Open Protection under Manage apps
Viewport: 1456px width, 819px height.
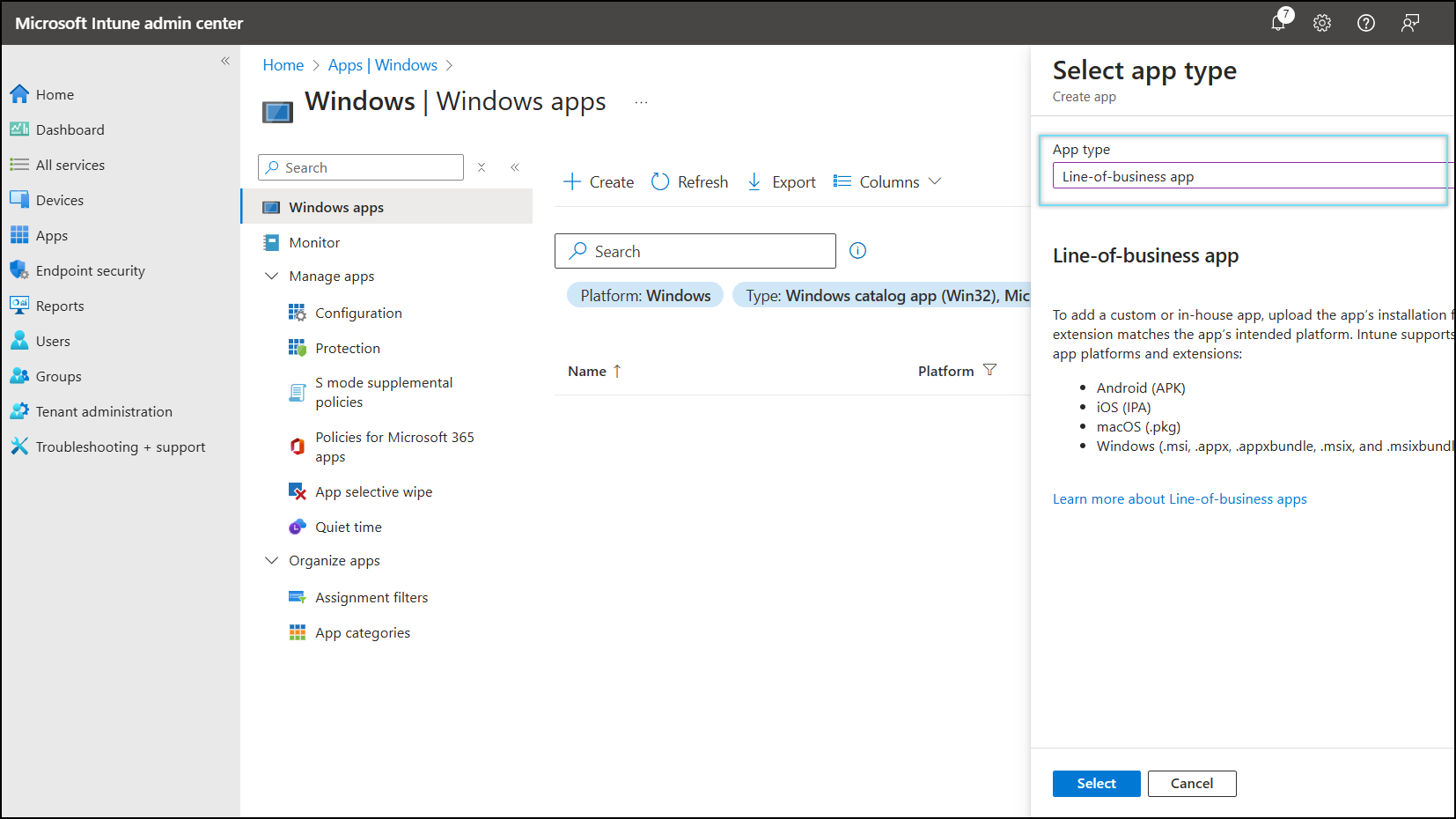(x=348, y=348)
